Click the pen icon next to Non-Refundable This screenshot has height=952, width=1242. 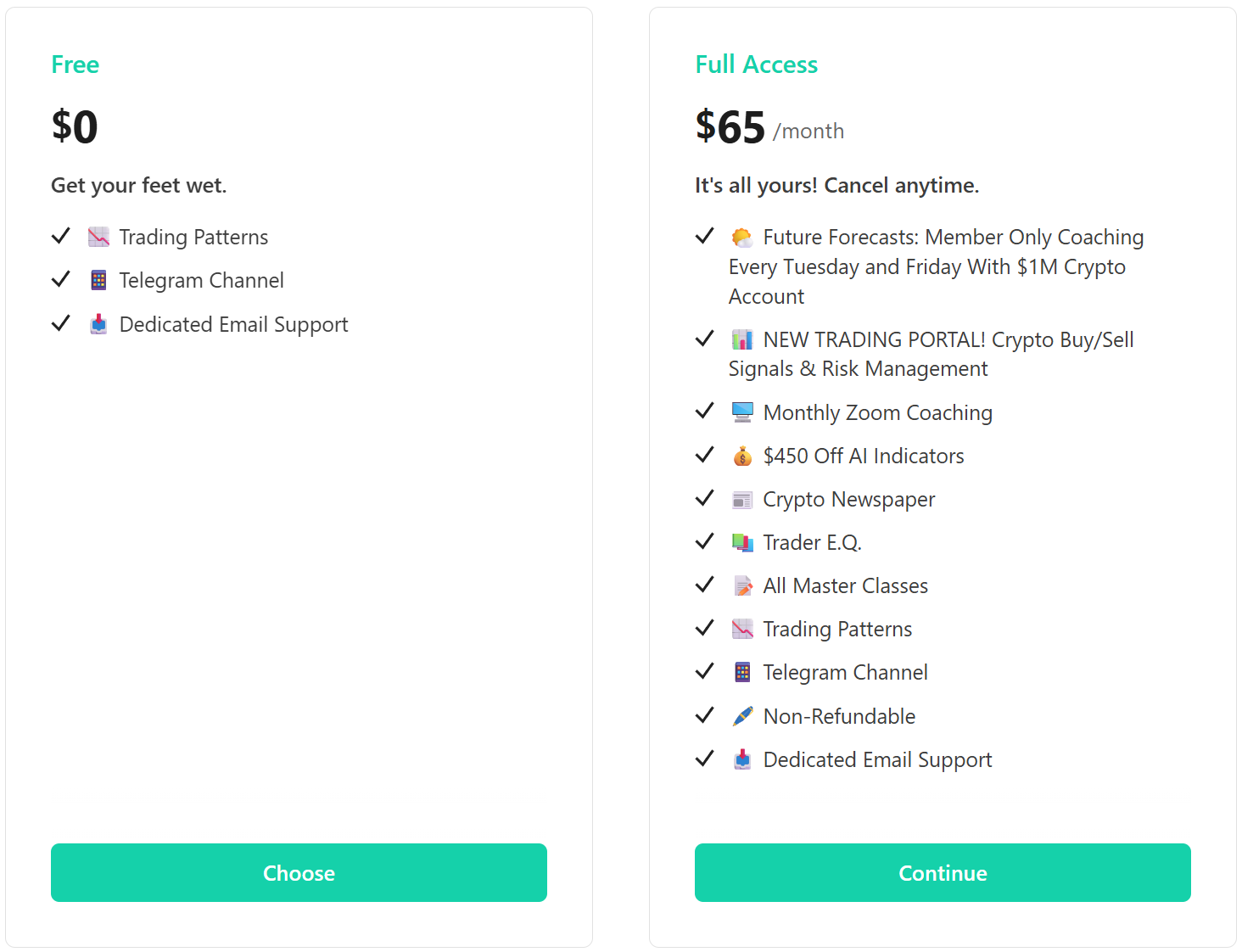tap(742, 716)
